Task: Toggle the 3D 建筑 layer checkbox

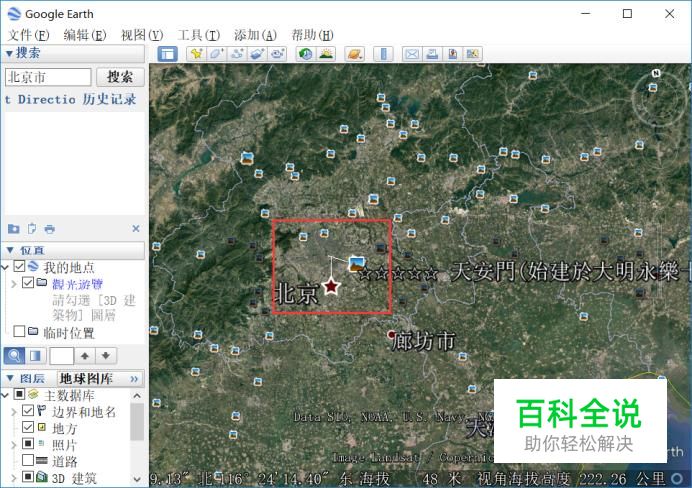Action: click(27, 477)
